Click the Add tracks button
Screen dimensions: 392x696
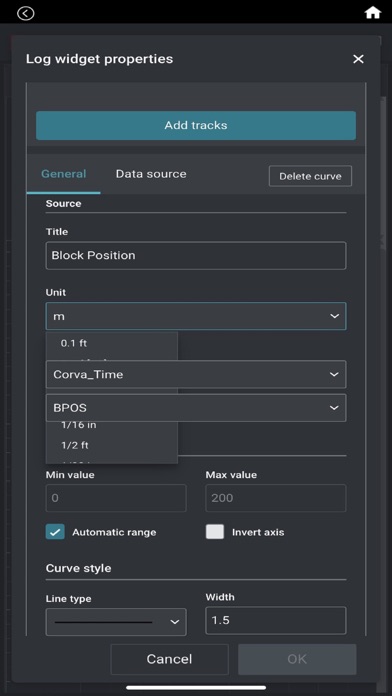196,125
